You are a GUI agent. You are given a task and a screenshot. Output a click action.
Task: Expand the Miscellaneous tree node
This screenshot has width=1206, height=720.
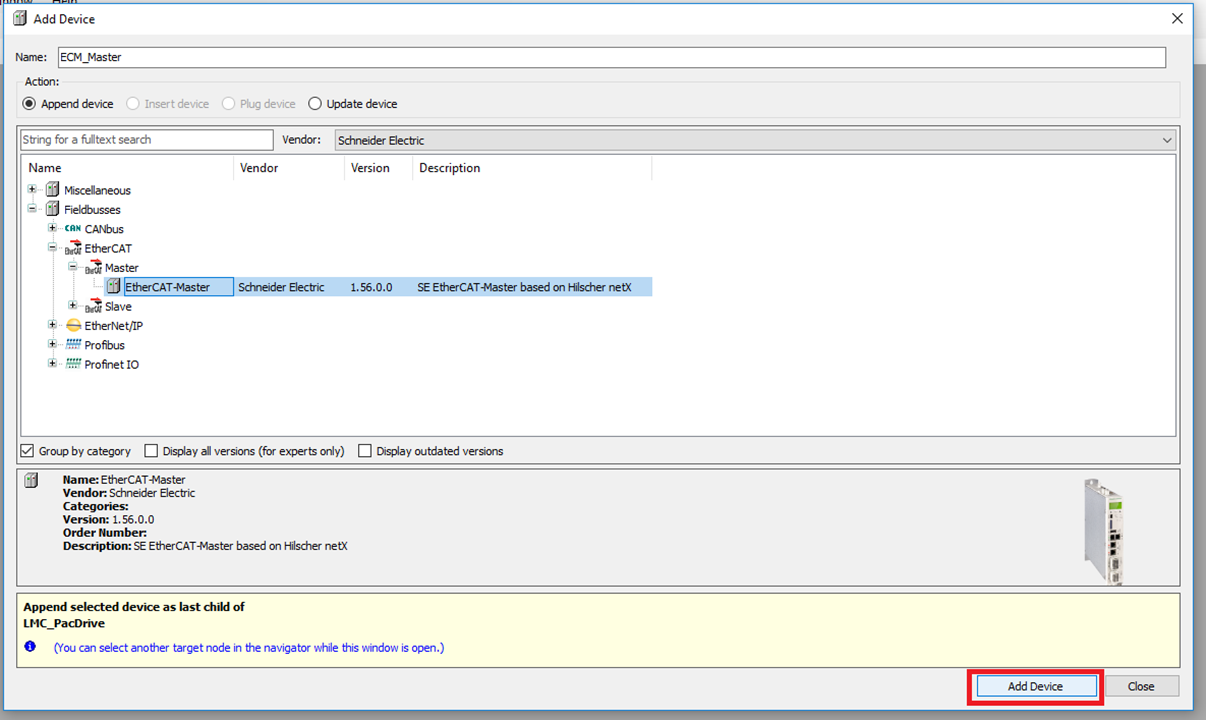click(33, 190)
